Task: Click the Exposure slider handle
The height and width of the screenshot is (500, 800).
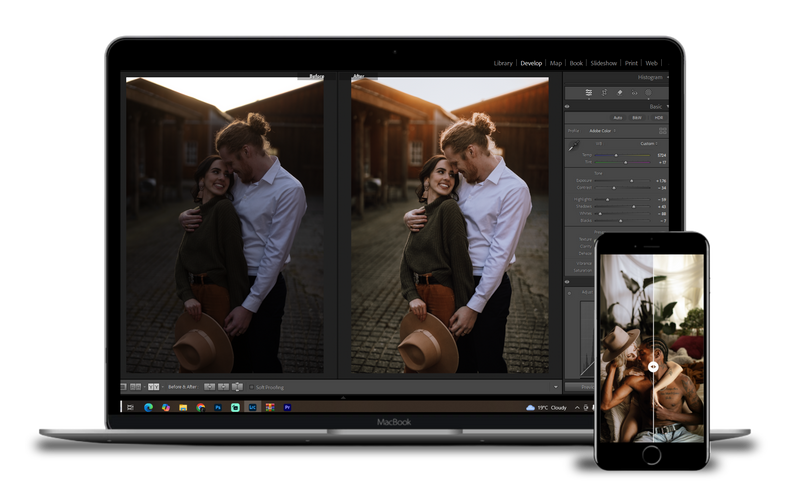Action: click(x=632, y=181)
